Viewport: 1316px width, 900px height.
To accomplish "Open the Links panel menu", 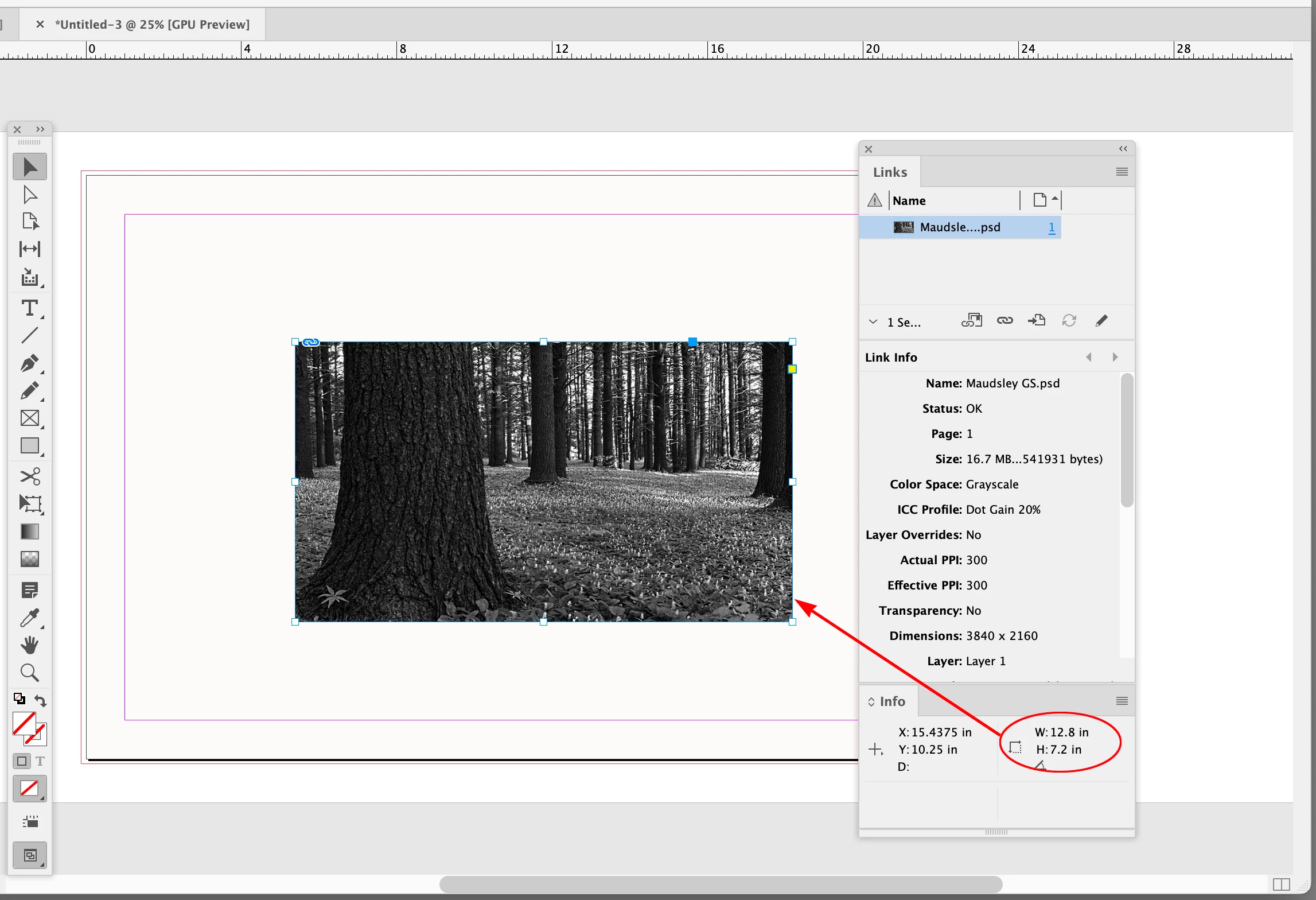I will tap(1122, 172).
